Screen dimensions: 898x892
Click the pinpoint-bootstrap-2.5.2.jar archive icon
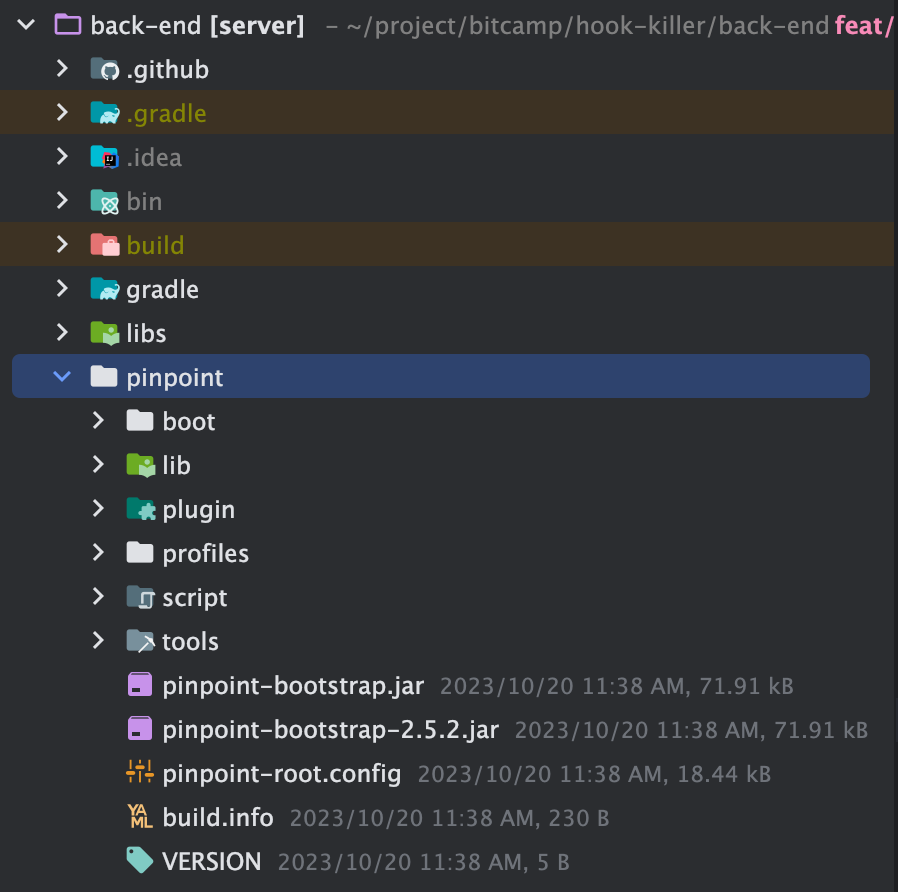[x=140, y=728]
